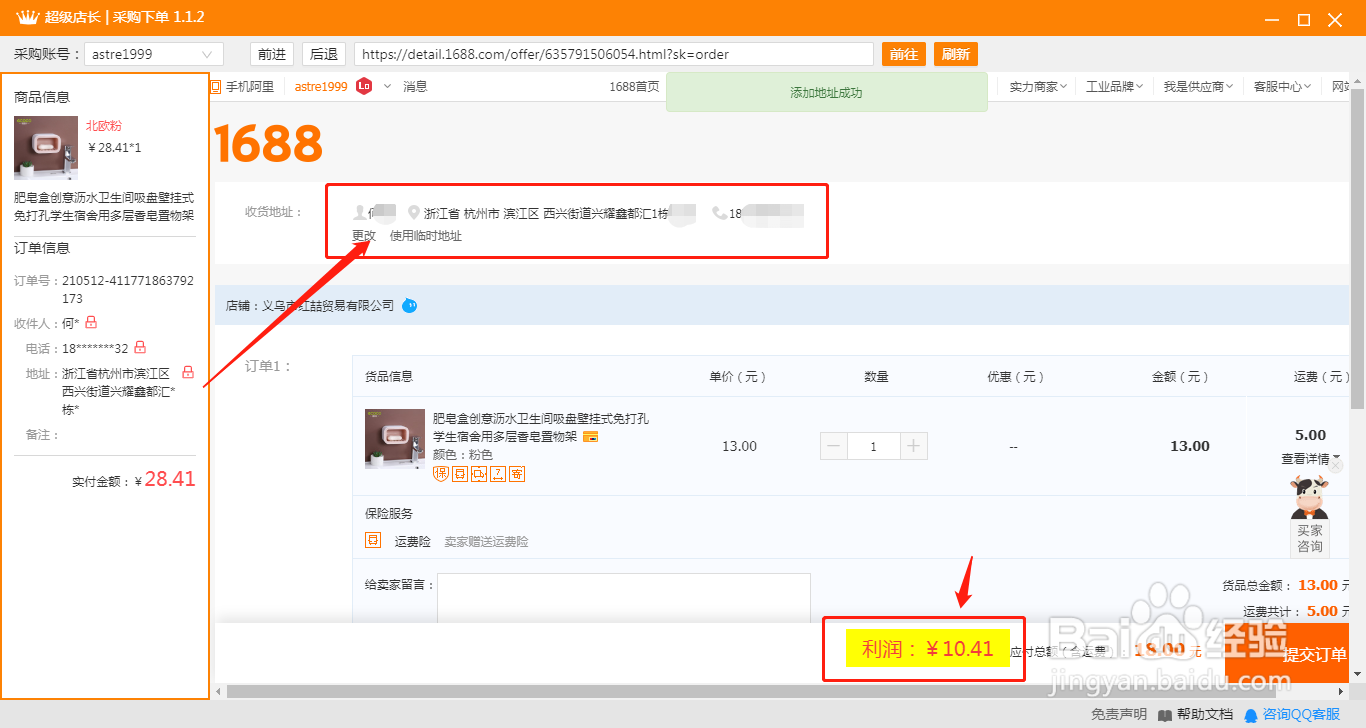Click 使用临时地址 link
Screen dimensions: 1366x728
(426, 236)
